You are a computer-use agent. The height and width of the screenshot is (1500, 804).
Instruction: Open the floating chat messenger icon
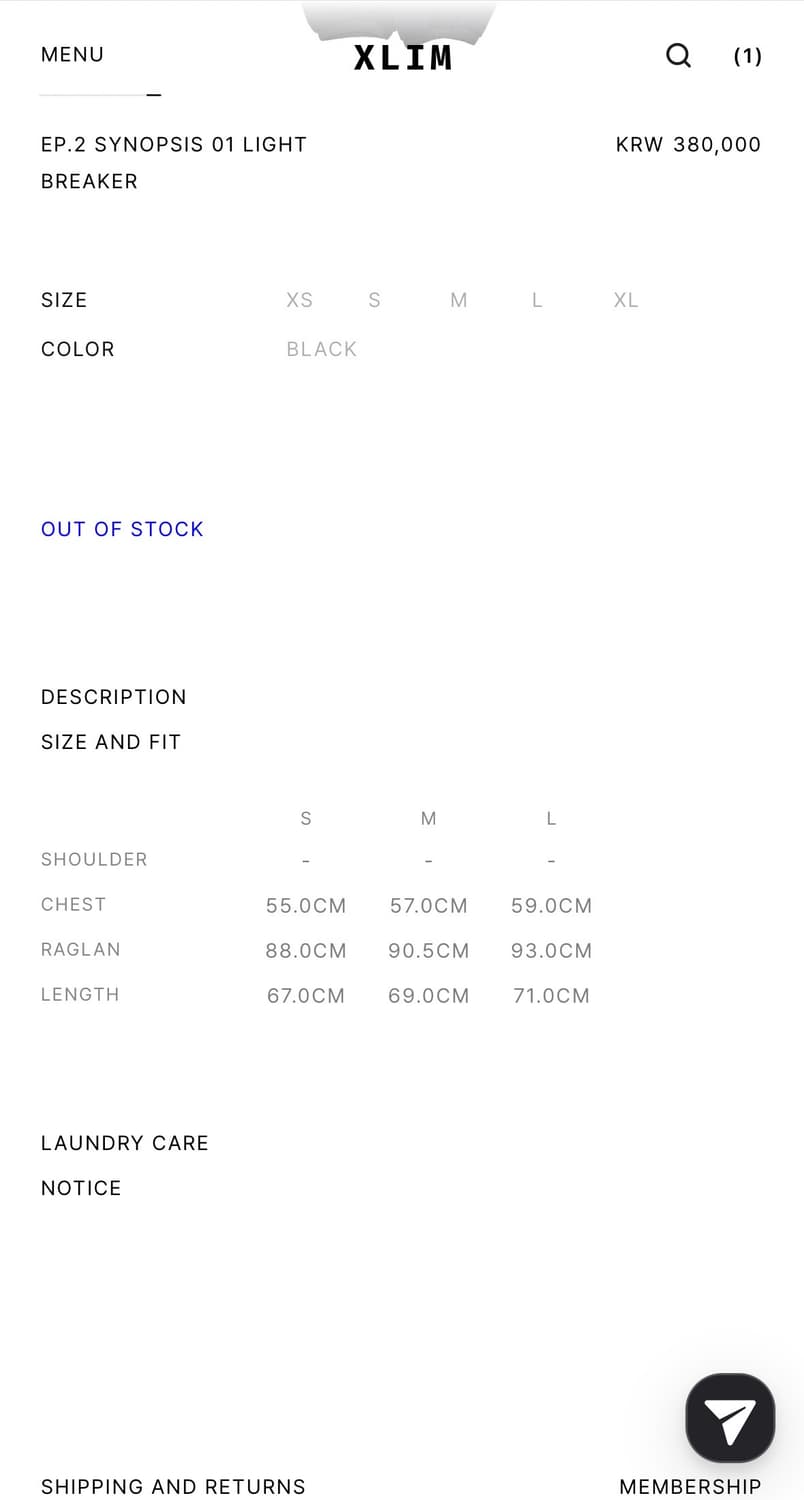coord(730,1418)
